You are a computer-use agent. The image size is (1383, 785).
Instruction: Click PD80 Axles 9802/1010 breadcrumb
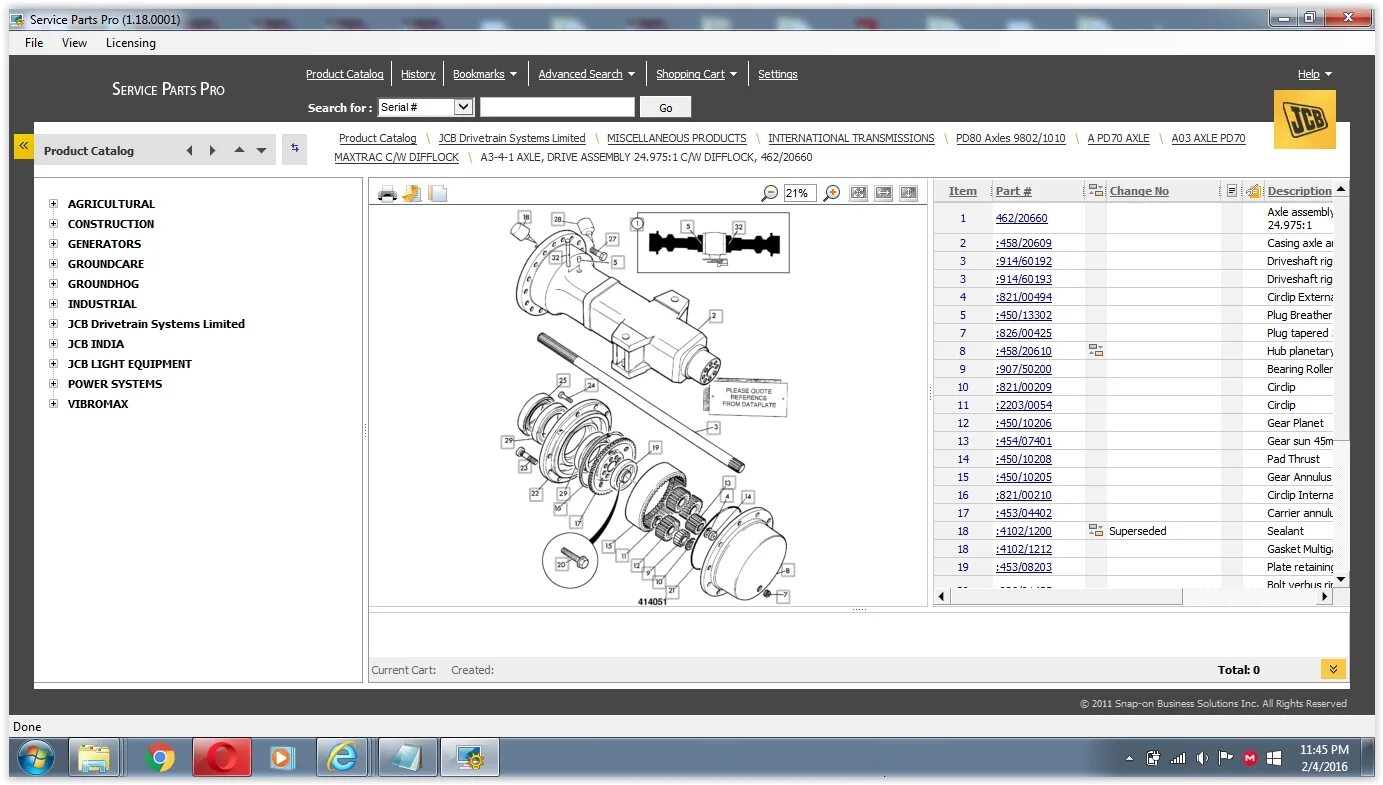pyautogui.click(x=1011, y=138)
